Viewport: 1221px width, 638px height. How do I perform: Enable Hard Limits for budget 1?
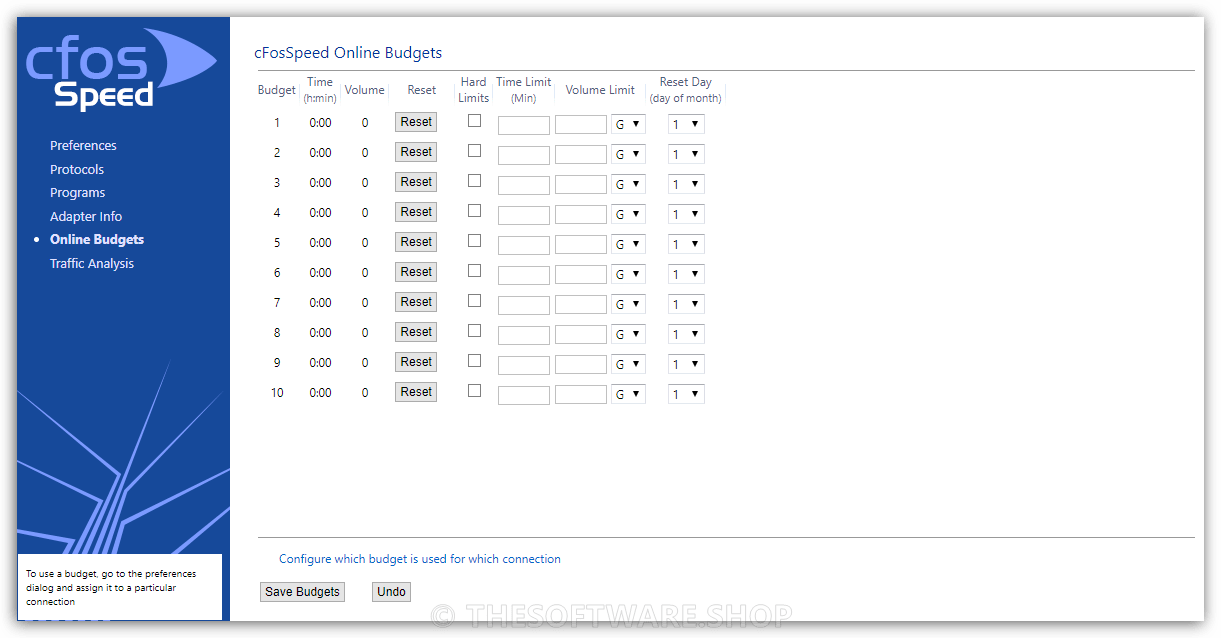(x=473, y=118)
